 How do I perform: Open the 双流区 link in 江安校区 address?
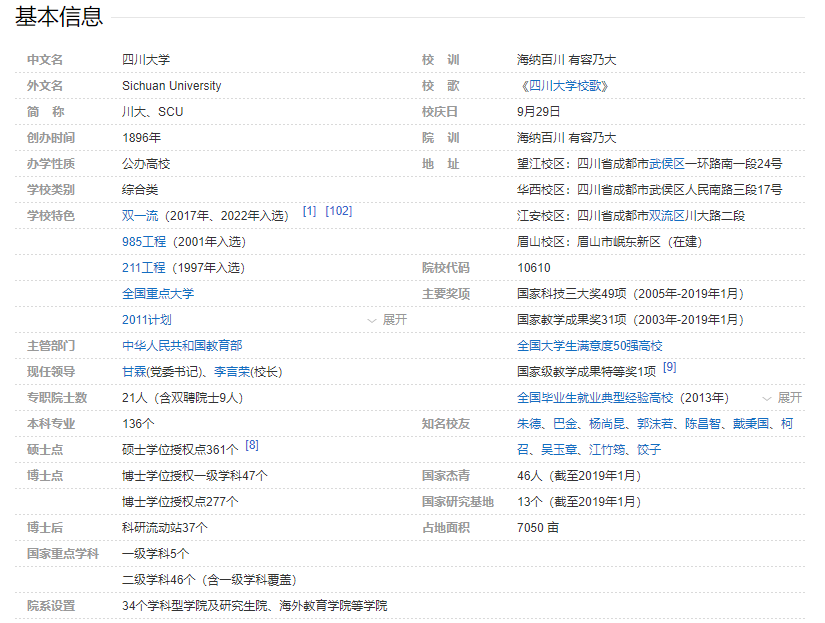(666, 216)
